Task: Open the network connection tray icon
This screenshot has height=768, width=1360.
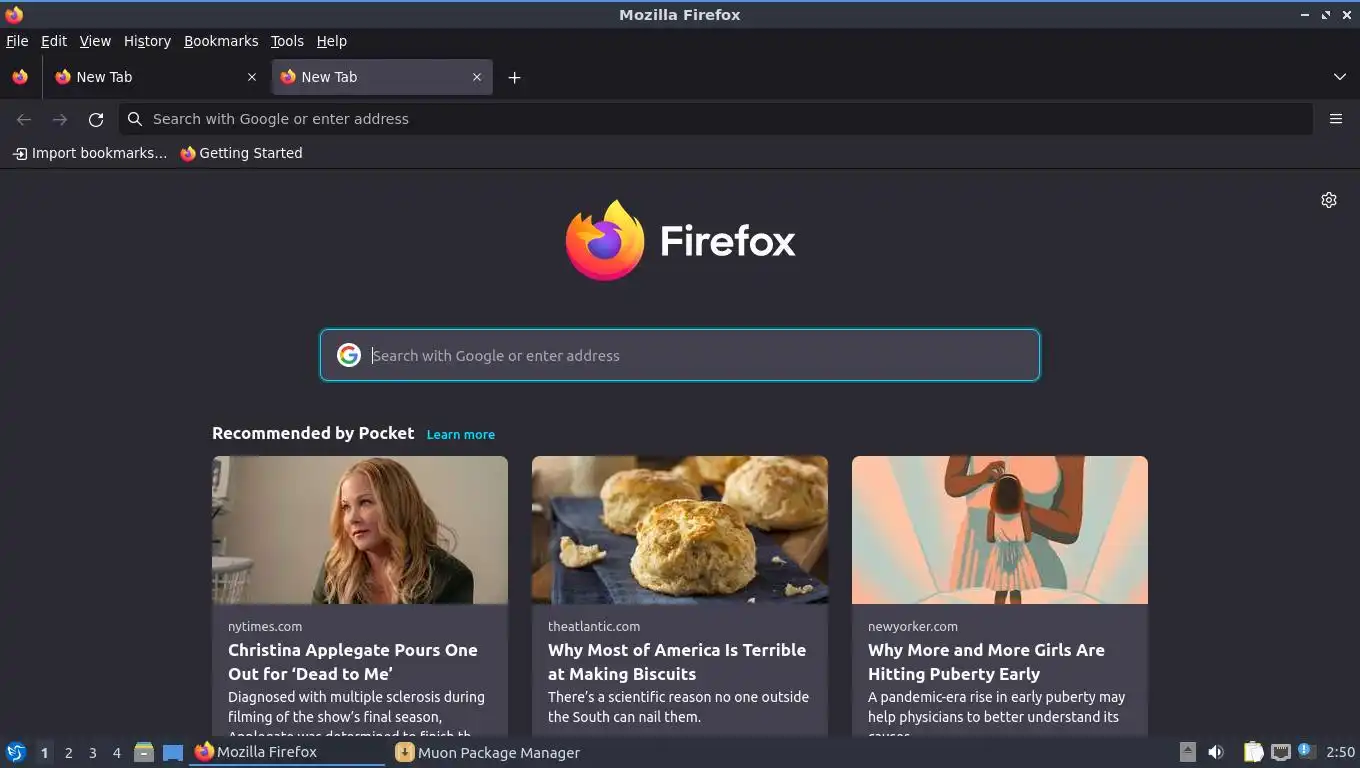Action: point(1280,752)
